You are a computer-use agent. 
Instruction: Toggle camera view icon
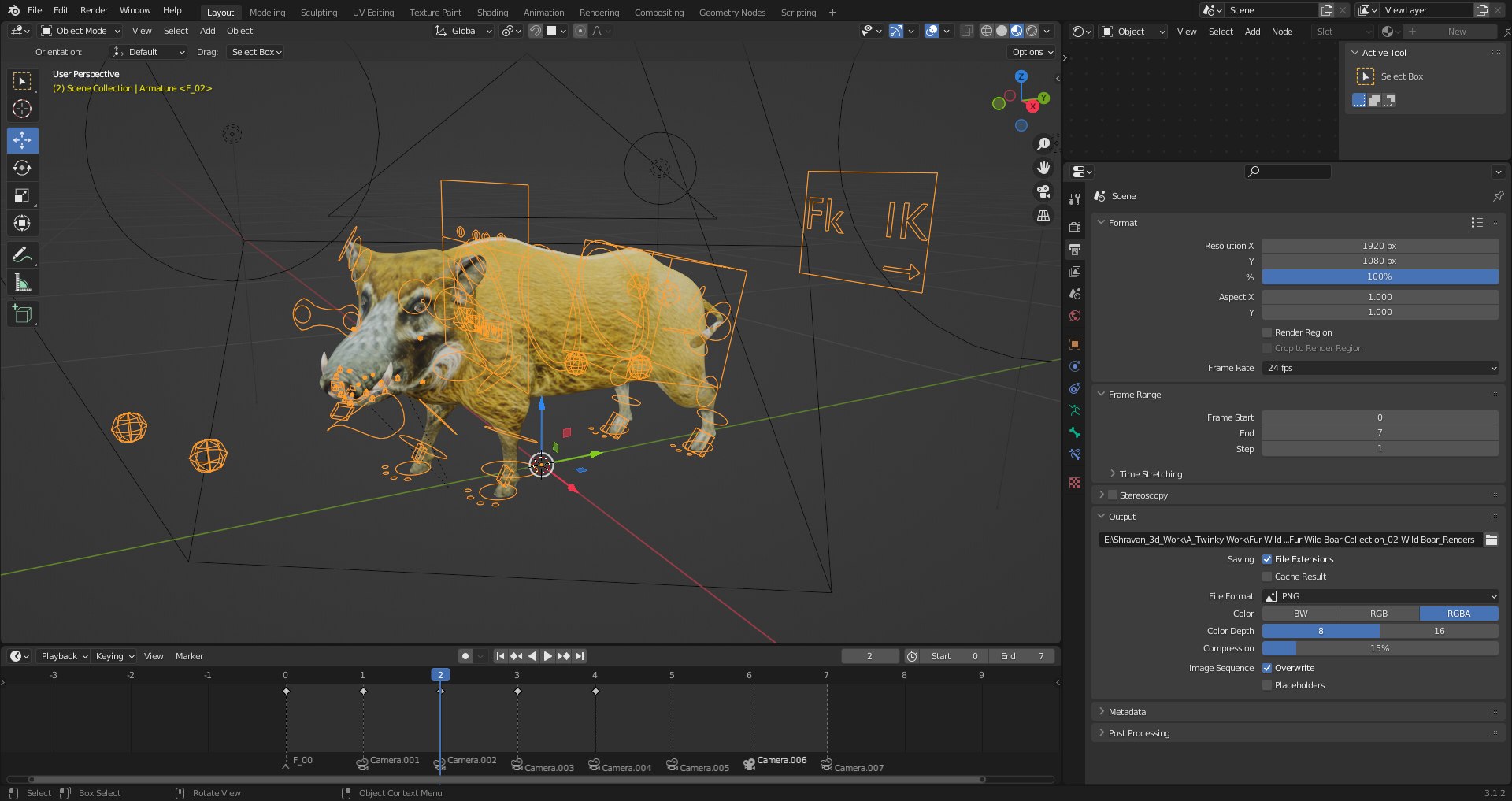[1043, 191]
